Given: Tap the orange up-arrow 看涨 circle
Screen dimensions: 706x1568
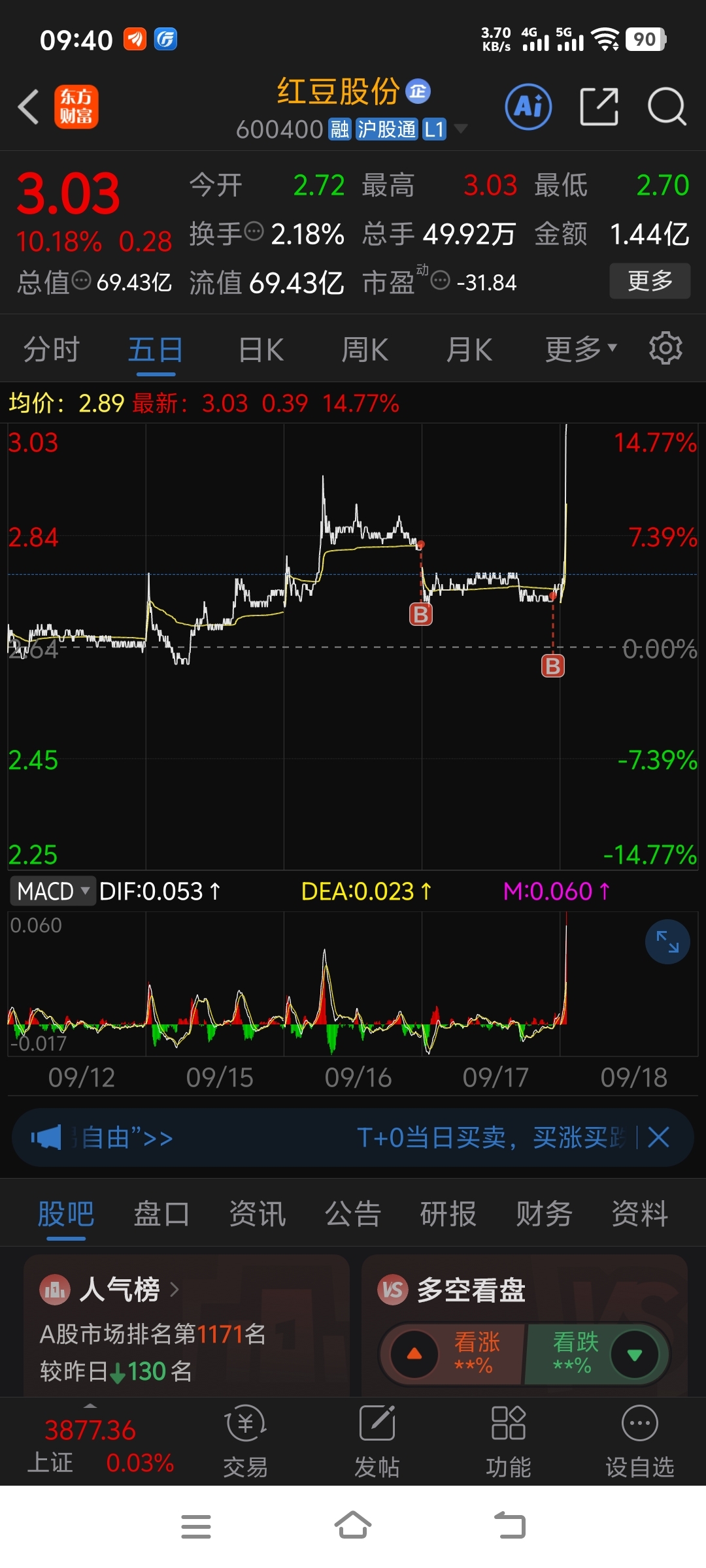Looking at the screenshot, I should (414, 1354).
